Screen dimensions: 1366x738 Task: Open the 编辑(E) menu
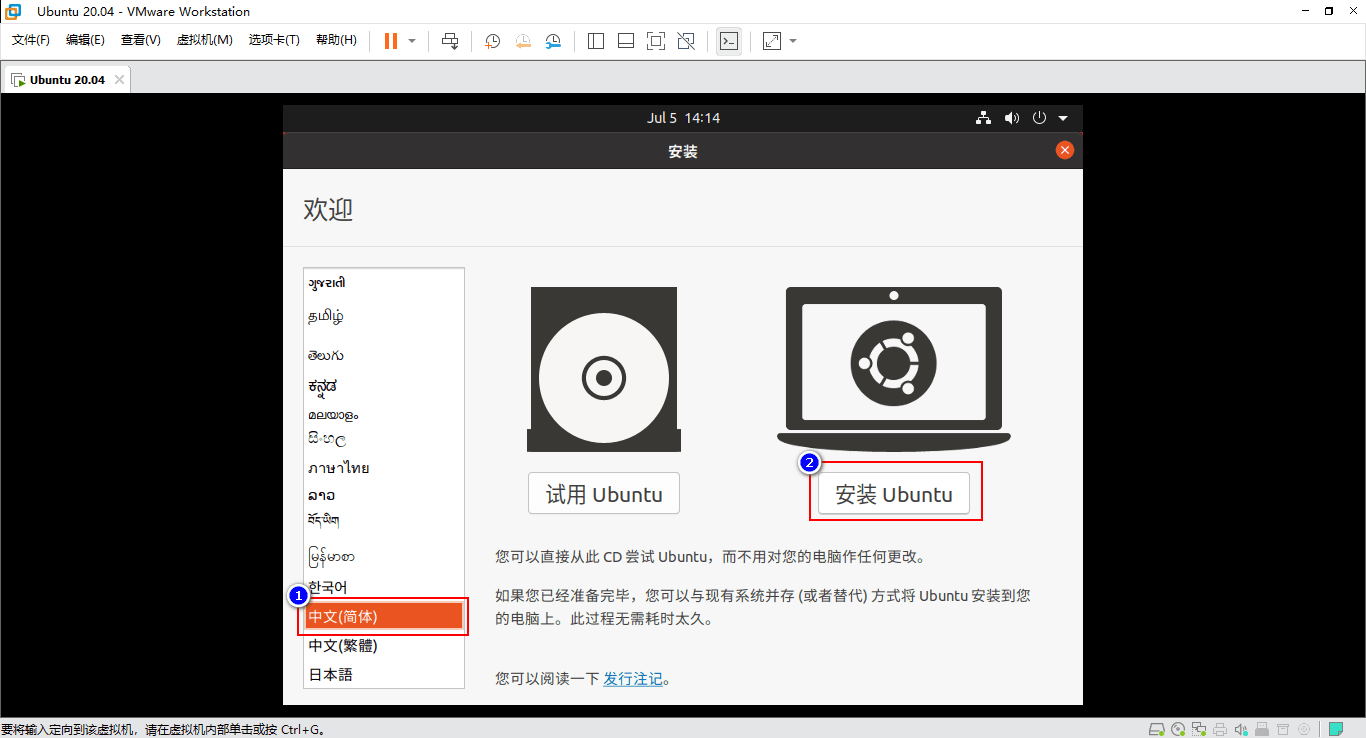tap(85, 40)
